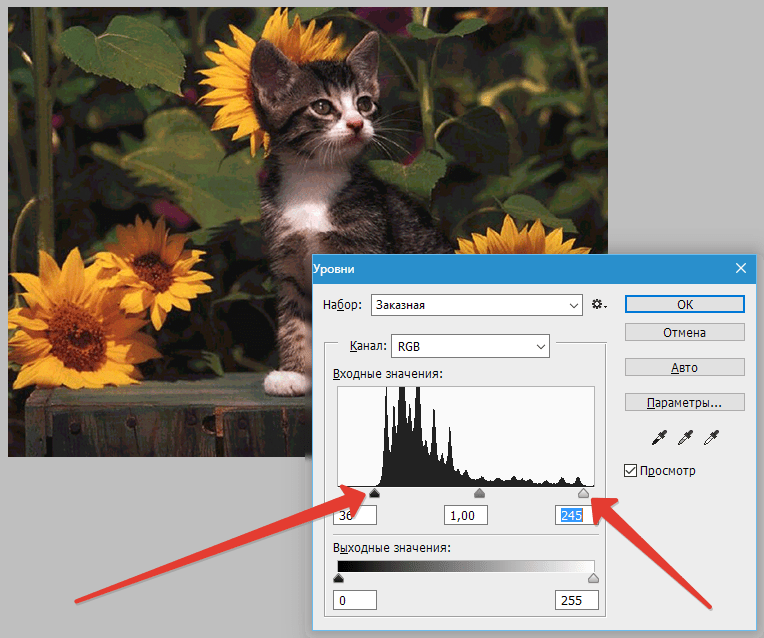Click the output black level slider handle
Viewport: 764px width, 638px height.
pos(339,578)
